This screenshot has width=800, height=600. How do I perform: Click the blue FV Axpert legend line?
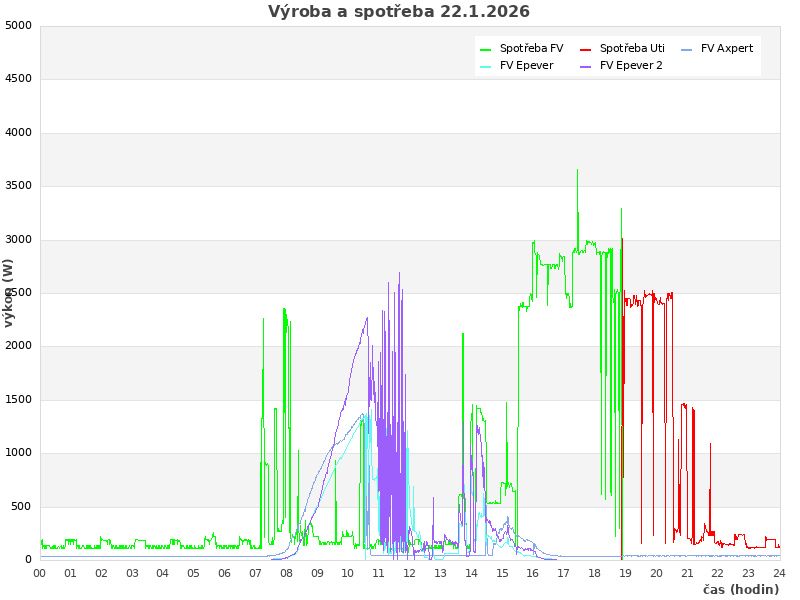pyautogui.click(x=686, y=49)
